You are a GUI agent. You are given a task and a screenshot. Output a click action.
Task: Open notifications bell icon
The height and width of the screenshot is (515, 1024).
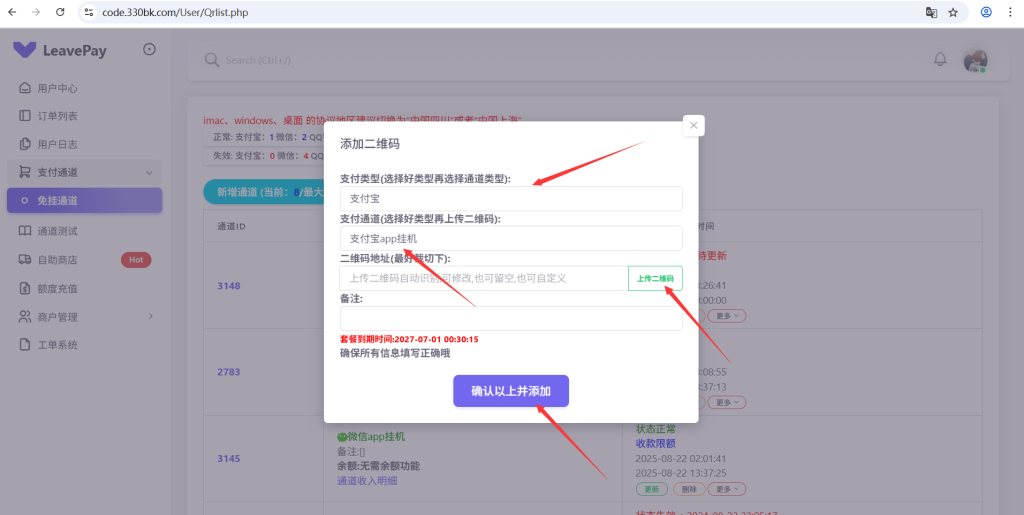[940, 59]
